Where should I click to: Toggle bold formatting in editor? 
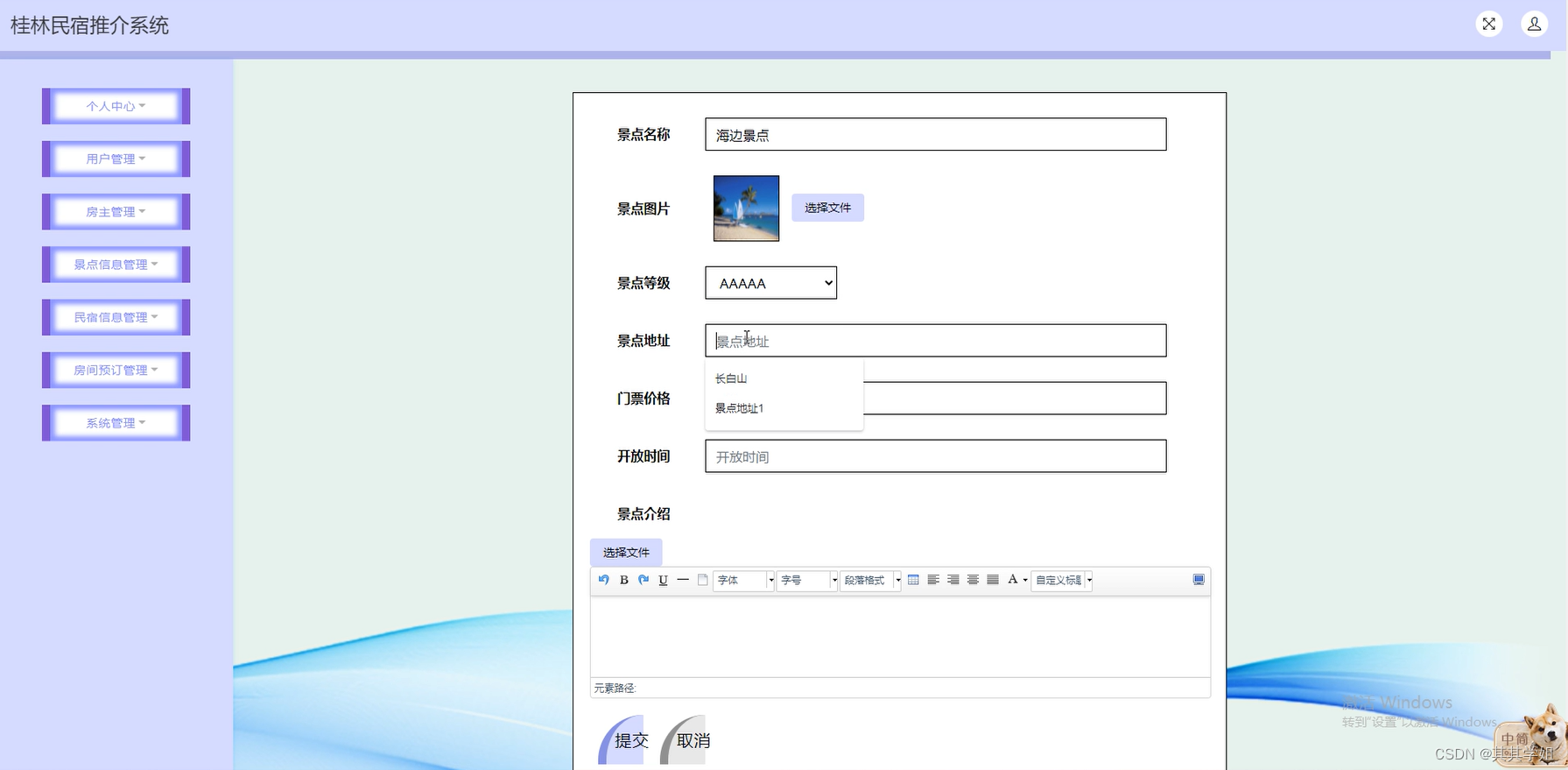[x=624, y=580]
